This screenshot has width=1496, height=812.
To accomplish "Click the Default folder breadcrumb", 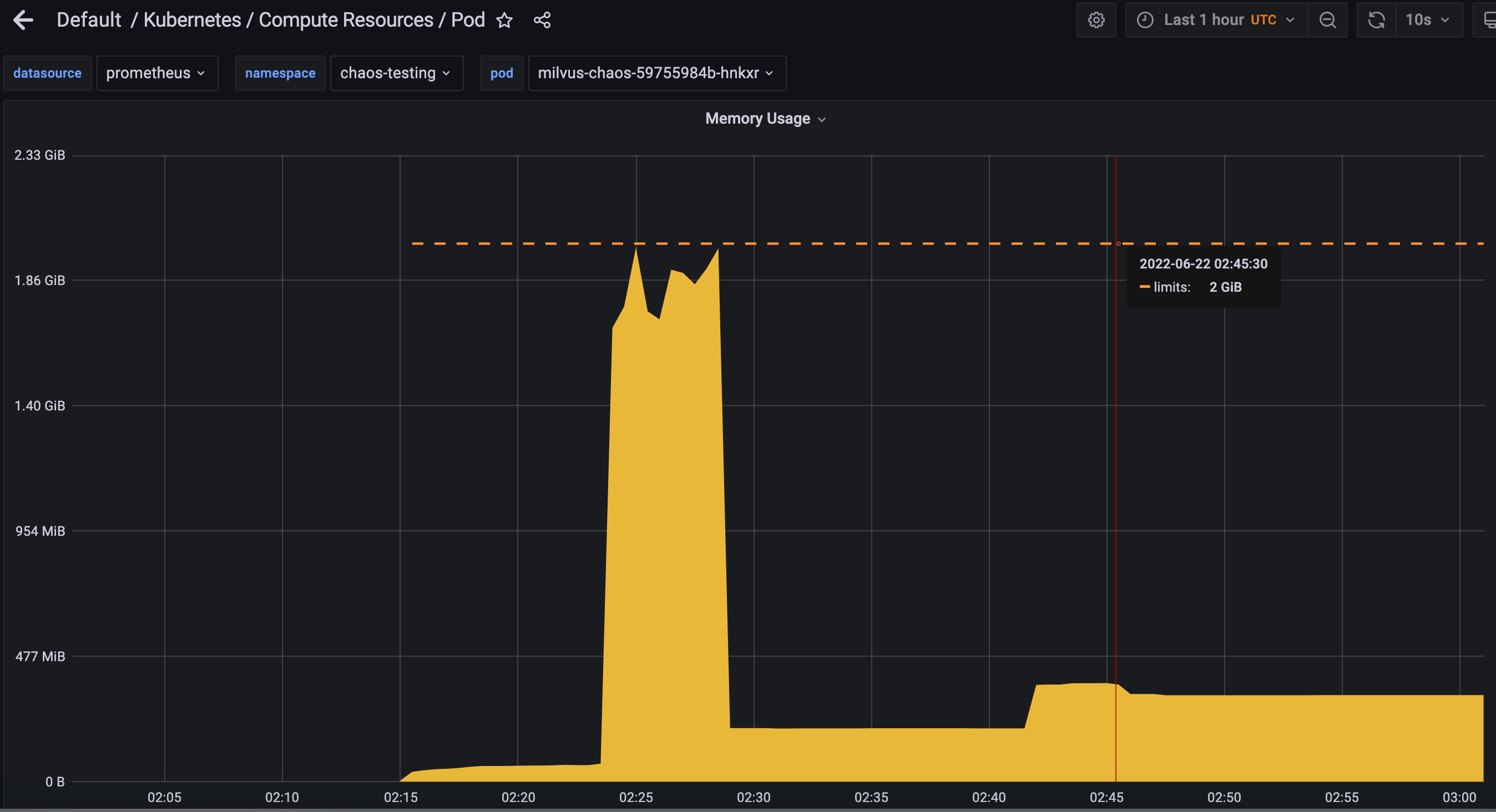I will [89, 21].
